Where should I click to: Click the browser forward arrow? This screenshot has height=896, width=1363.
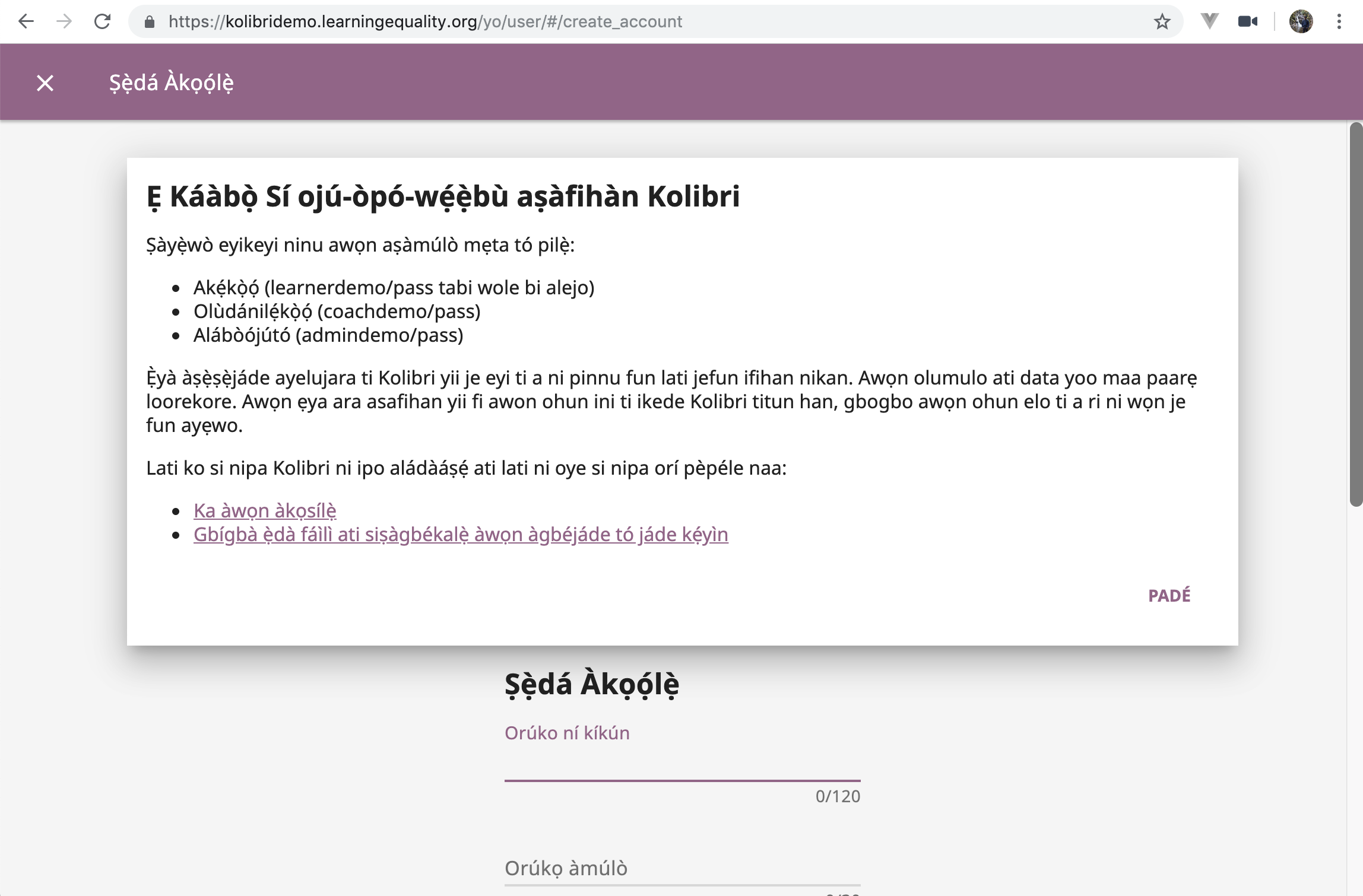(64, 22)
